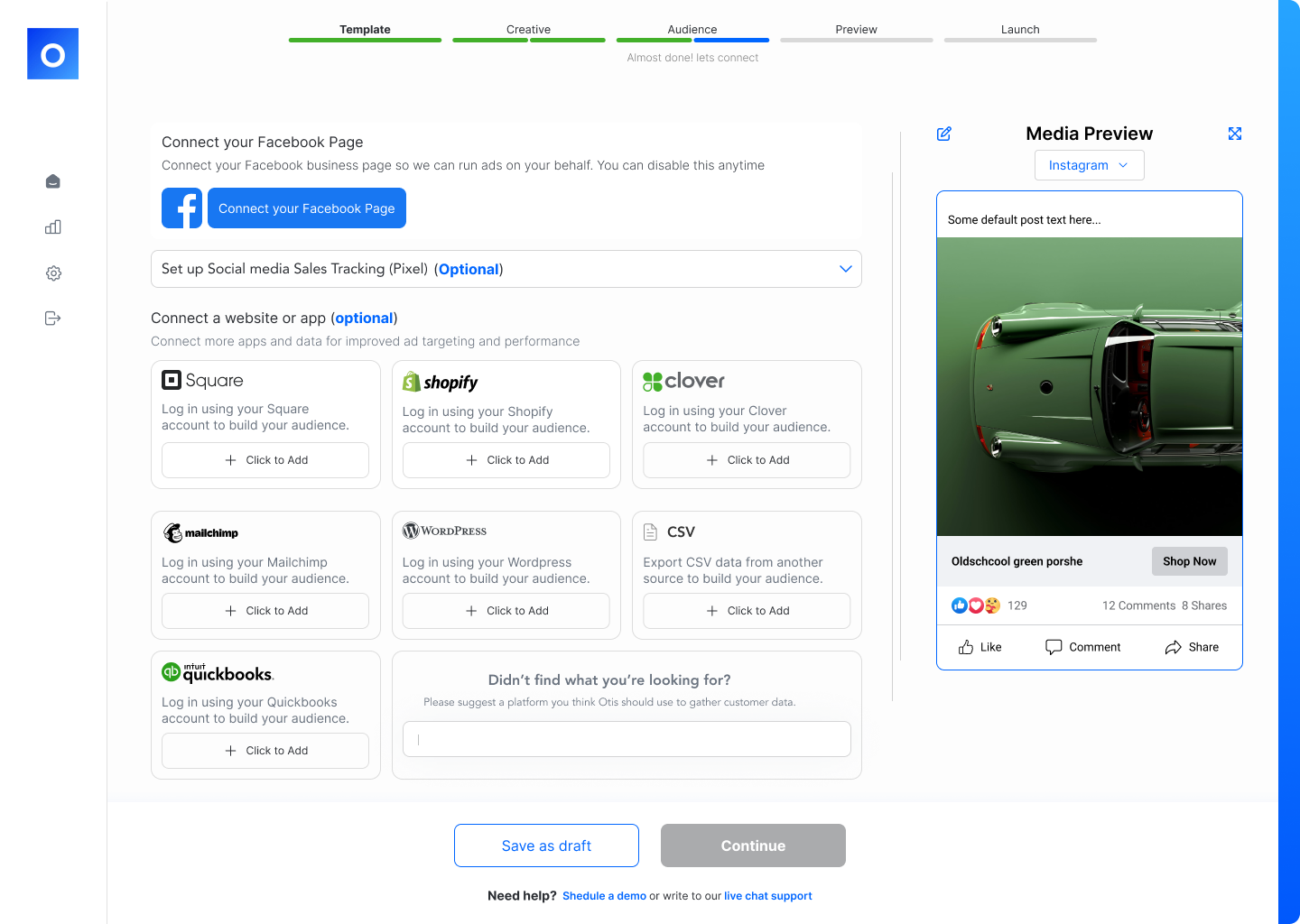Open the home inbox sidebar icon
The image size is (1300, 924).
pos(53,181)
